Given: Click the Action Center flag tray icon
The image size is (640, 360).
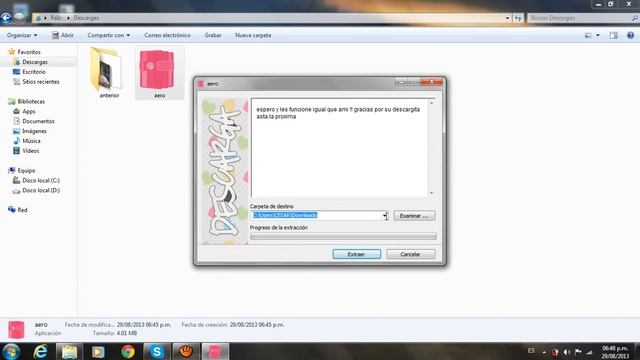Looking at the screenshot, I should point(578,352).
